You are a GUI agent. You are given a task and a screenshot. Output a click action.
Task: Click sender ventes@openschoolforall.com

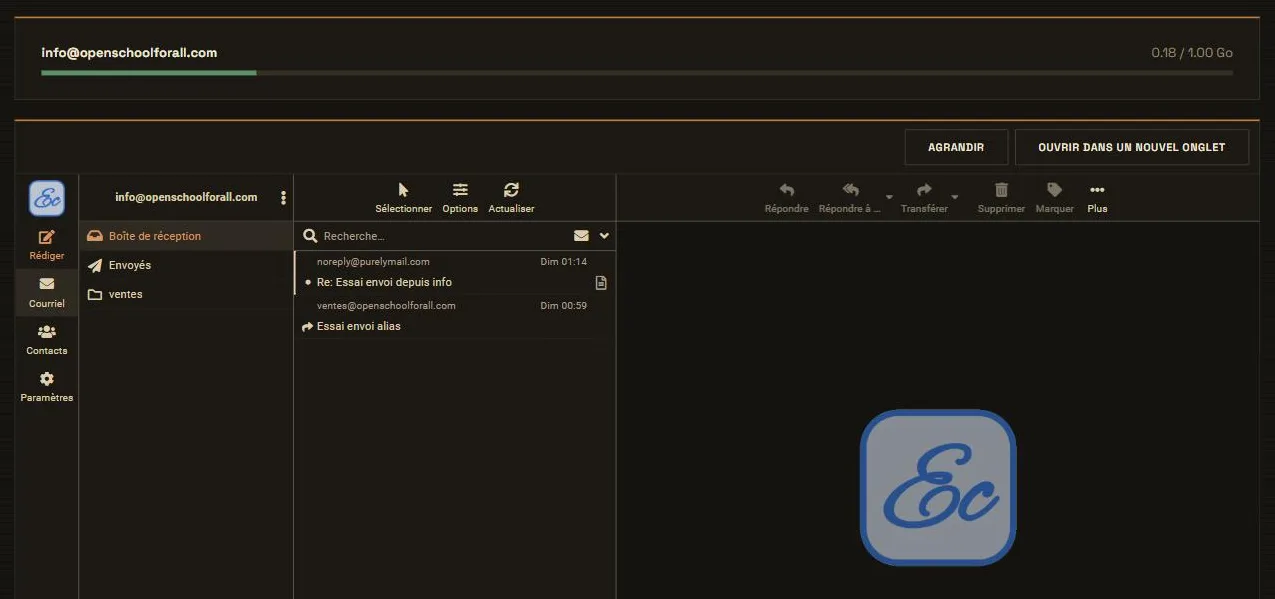386,306
